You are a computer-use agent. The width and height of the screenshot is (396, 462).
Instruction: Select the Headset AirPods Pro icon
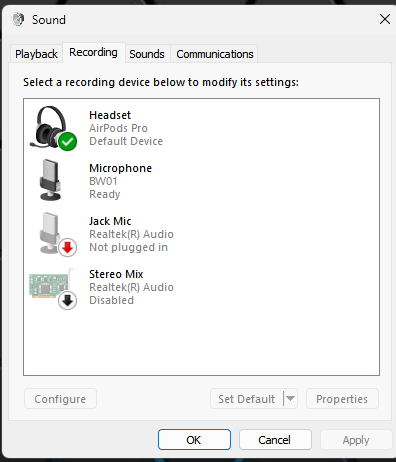point(51,127)
